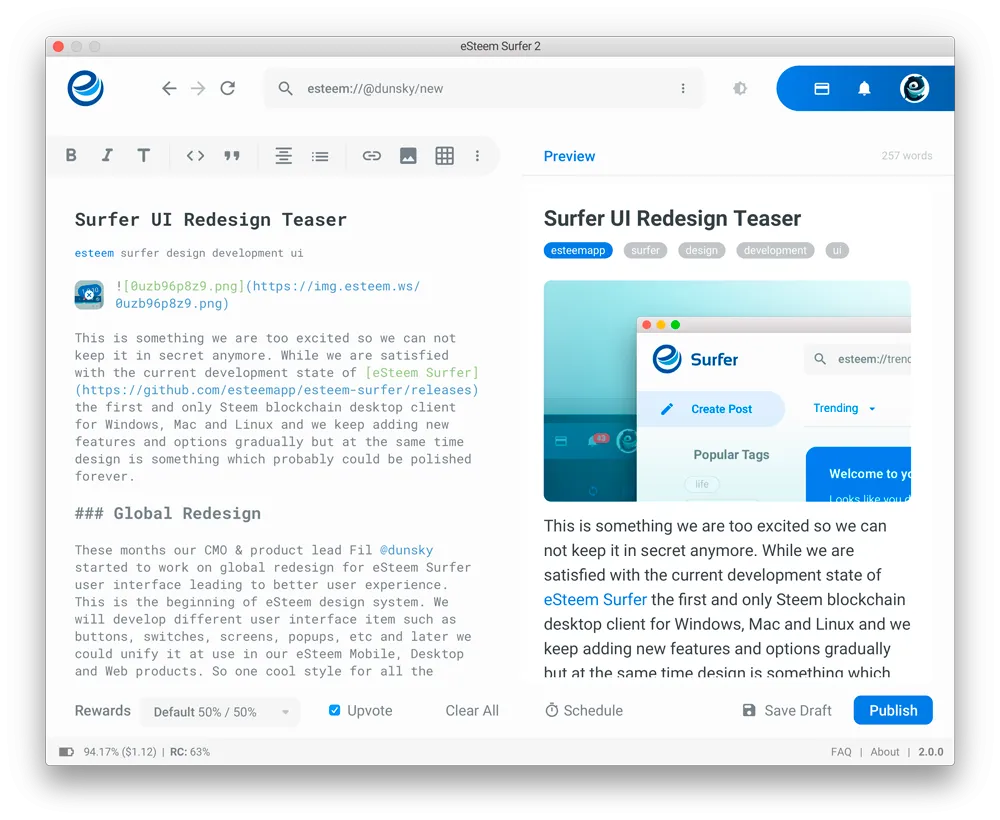
Task: Click the eSteem logo in header
Action: pyautogui.click(x=85, y=88)
